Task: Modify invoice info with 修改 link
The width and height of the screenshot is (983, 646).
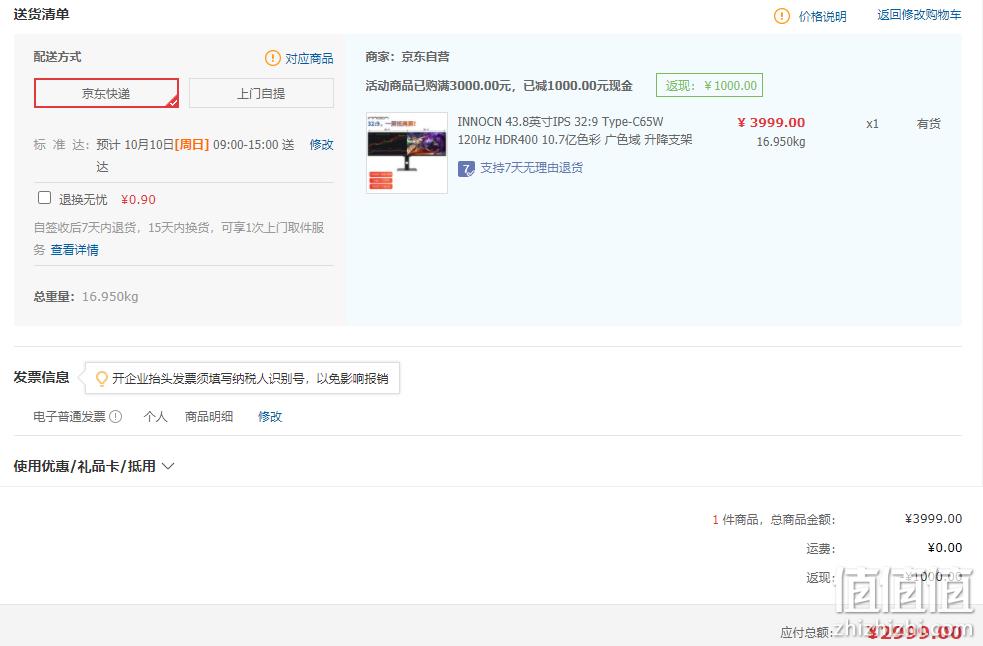Action: [x=270, y=416]
